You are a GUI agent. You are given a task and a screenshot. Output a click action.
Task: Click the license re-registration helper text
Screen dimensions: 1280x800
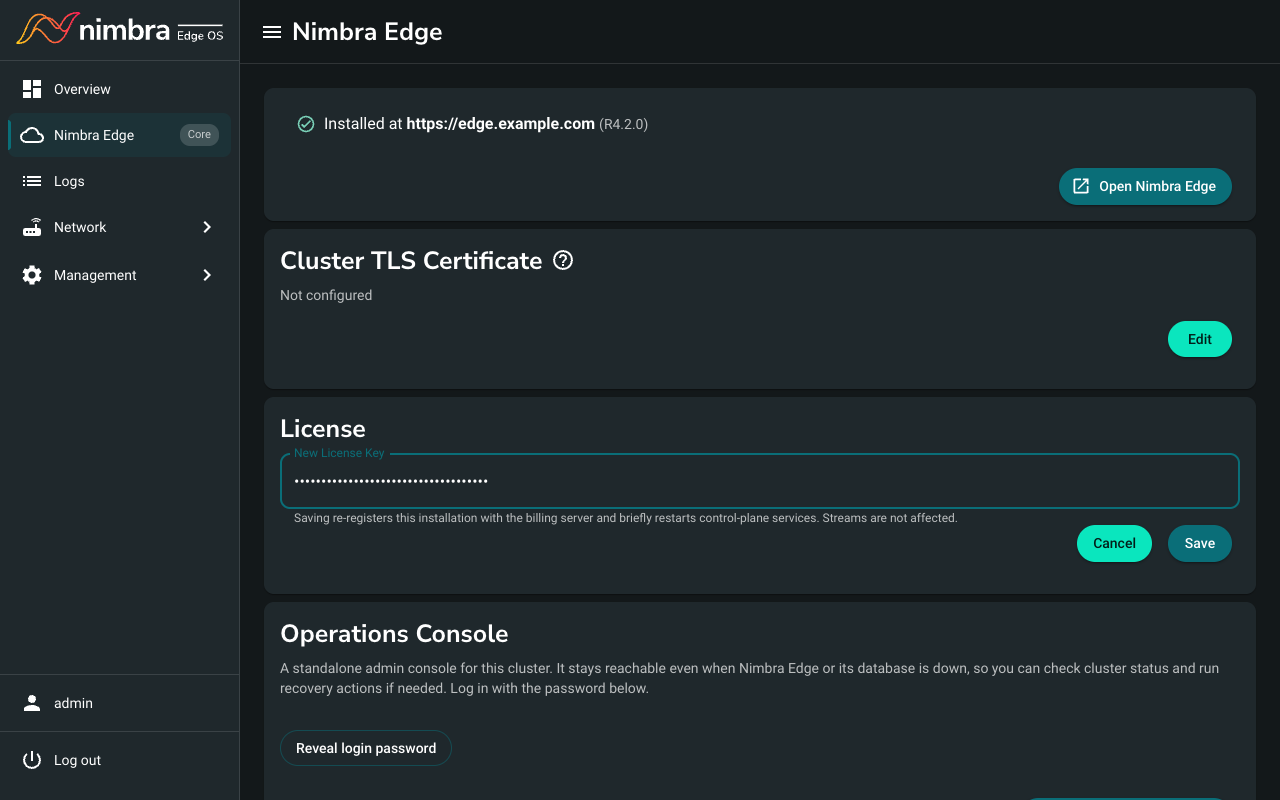626,518
